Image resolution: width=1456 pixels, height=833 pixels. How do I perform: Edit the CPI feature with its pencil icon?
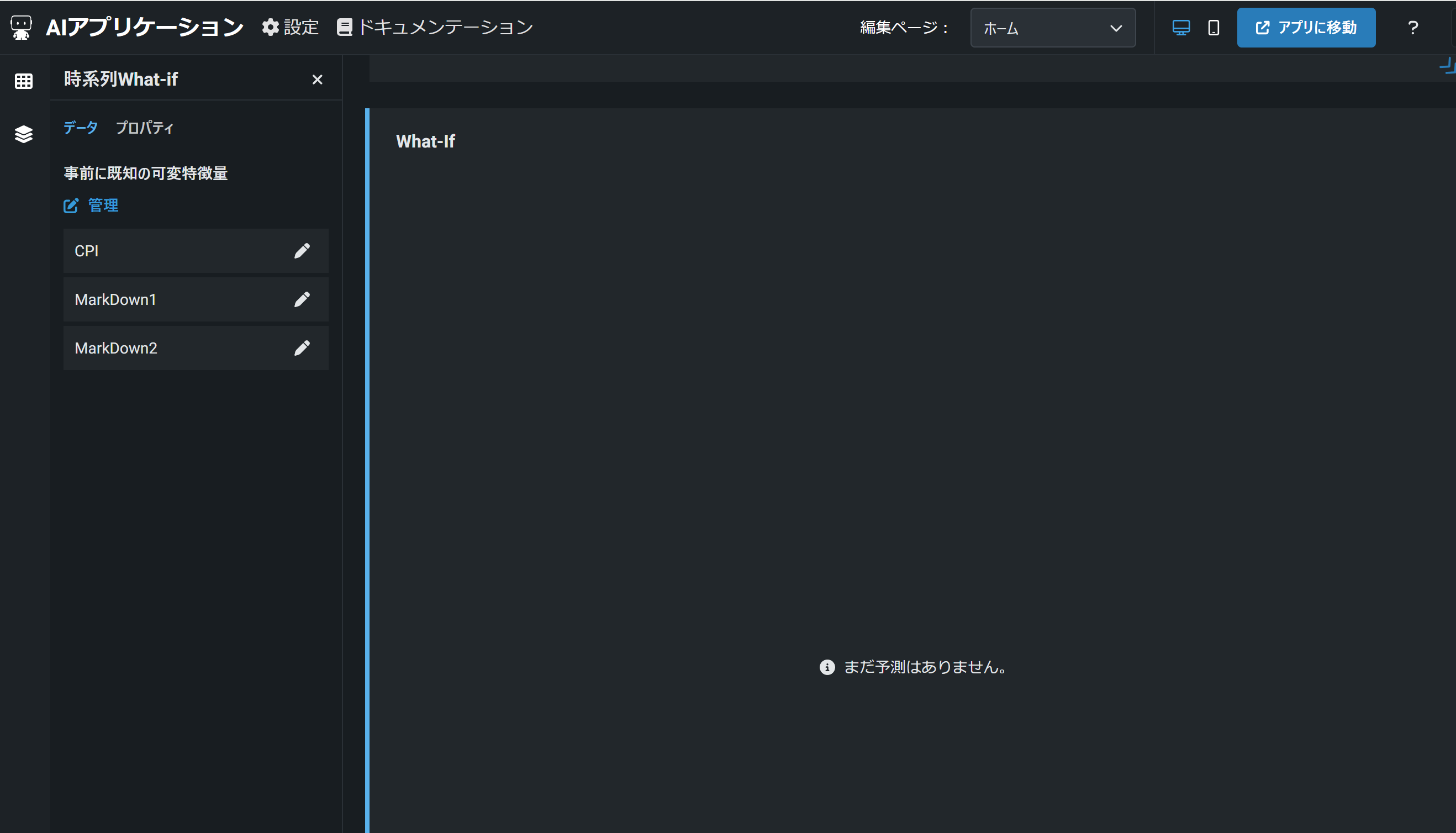tap(303, 250)
